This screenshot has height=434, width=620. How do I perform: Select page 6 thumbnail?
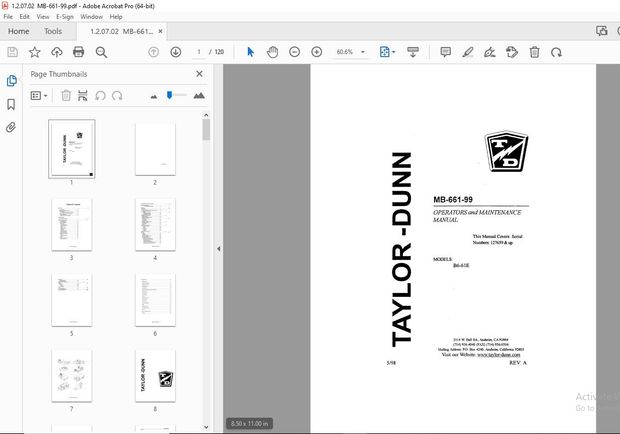tap(155, 300)
